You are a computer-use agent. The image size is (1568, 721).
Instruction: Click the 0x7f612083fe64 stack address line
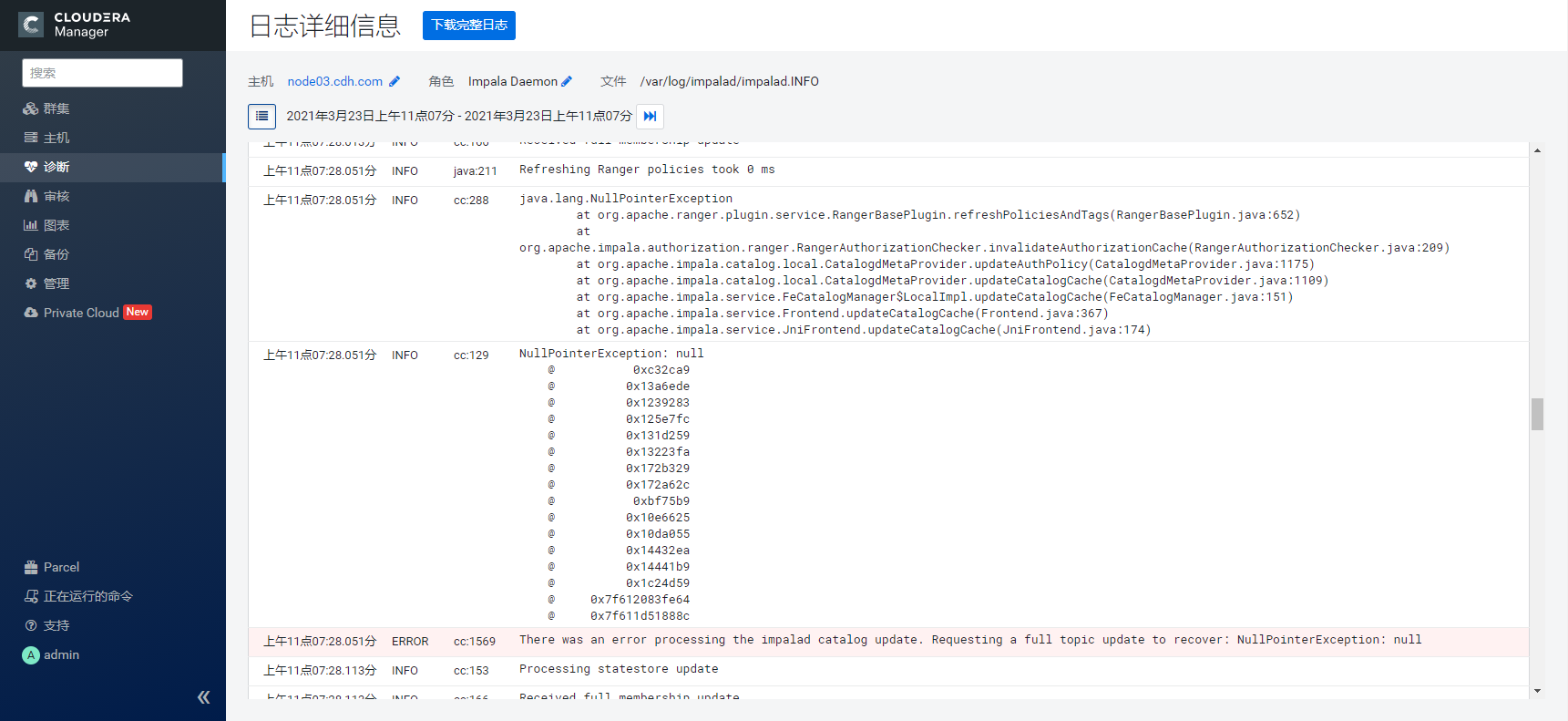(x=640, y=600)
